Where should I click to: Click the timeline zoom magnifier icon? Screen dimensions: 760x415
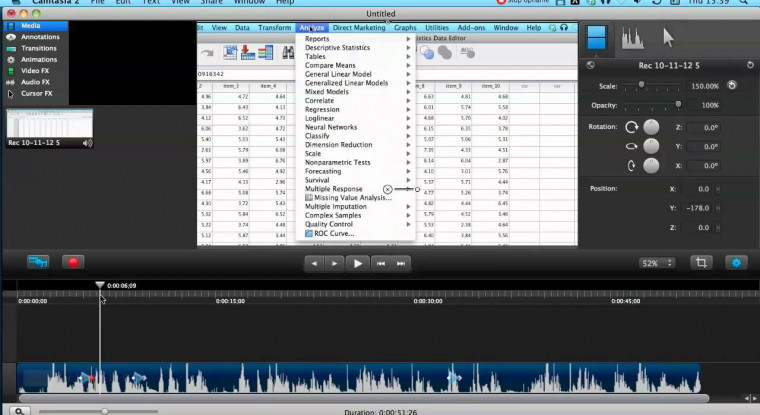19,411
